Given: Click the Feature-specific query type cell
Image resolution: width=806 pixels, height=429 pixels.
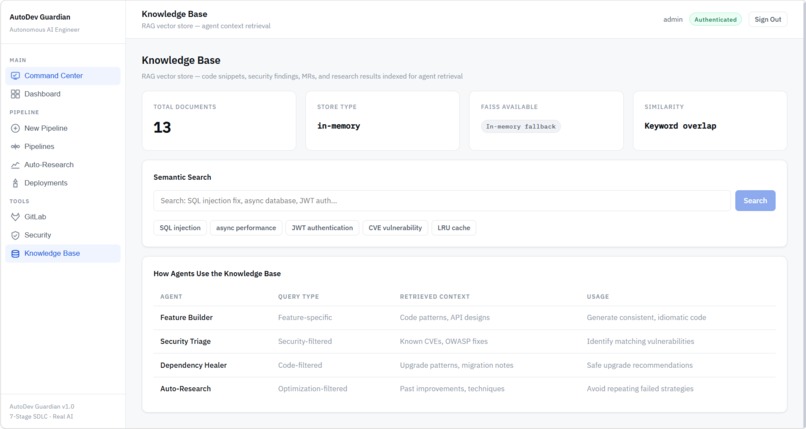Looking at the screenshot, I should [305, 318].
